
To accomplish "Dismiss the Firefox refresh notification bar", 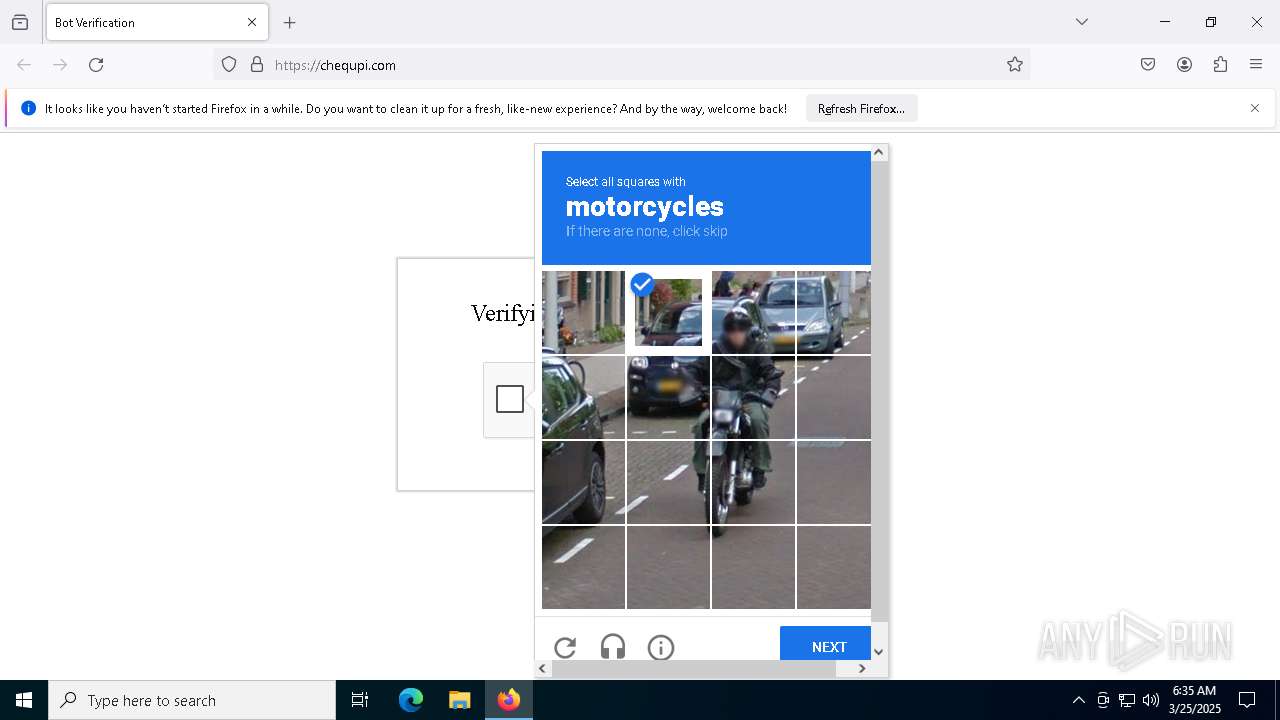I will click(1255, 108).
